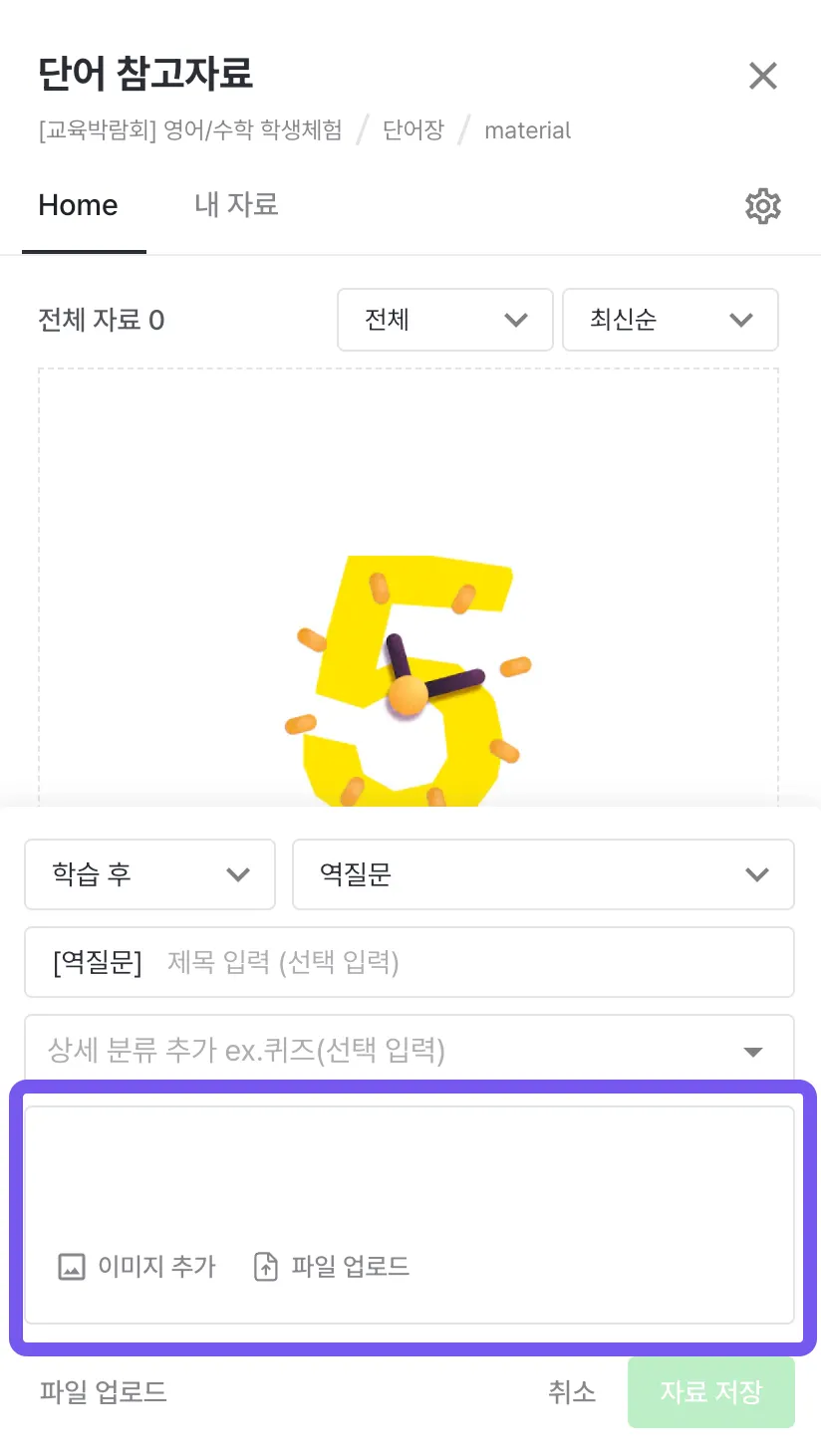This screenshot has height=1456, width=821.
Task: Open the 내 자료 tab
Action: 236,205
